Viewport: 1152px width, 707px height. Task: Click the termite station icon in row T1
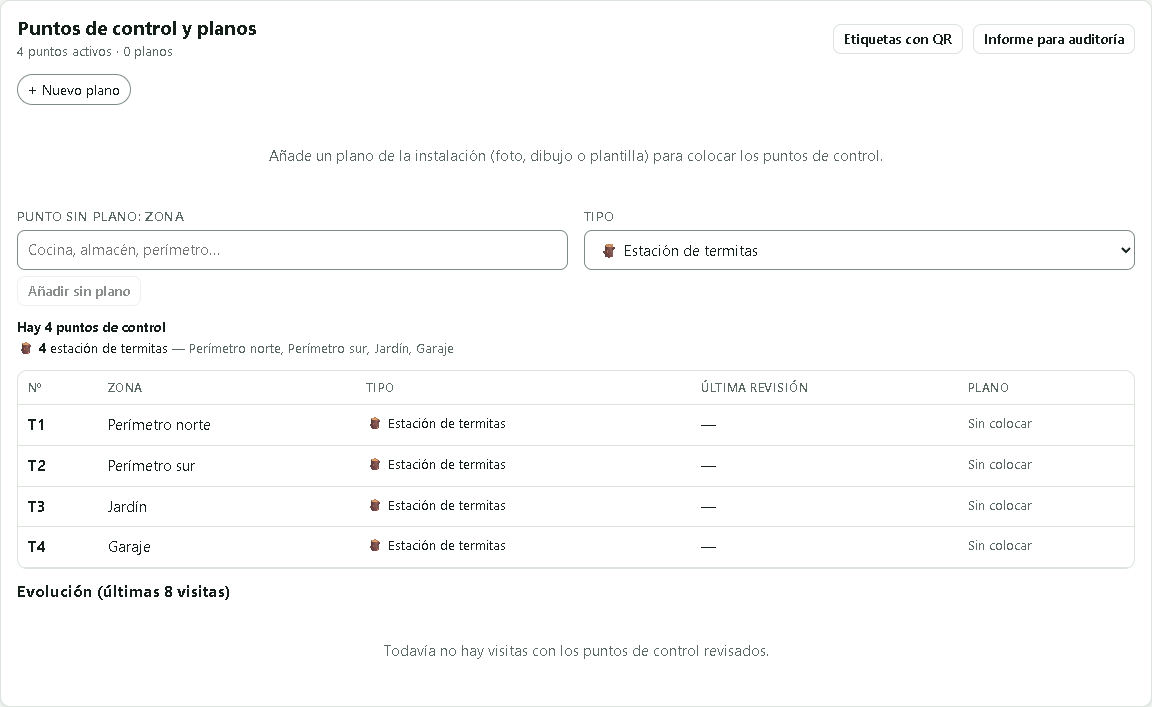coord(375,423)
